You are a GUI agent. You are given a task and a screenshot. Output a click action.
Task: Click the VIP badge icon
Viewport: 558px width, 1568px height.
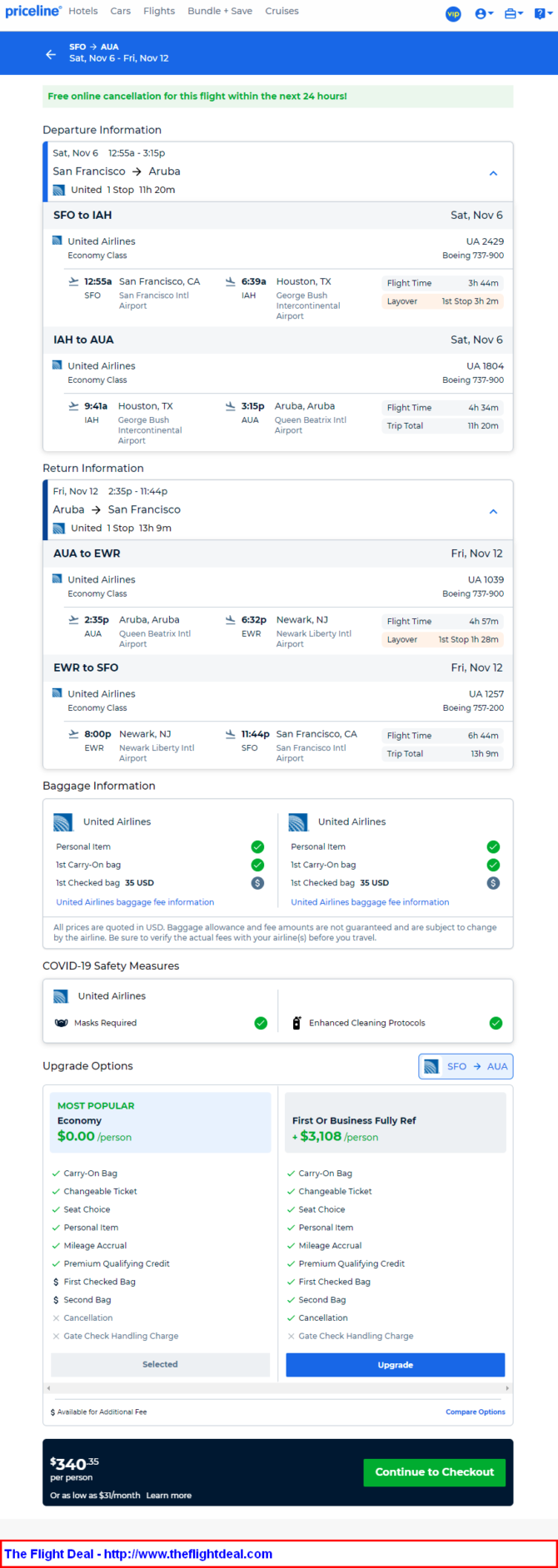pyautogui.click(x=453, y=13)
